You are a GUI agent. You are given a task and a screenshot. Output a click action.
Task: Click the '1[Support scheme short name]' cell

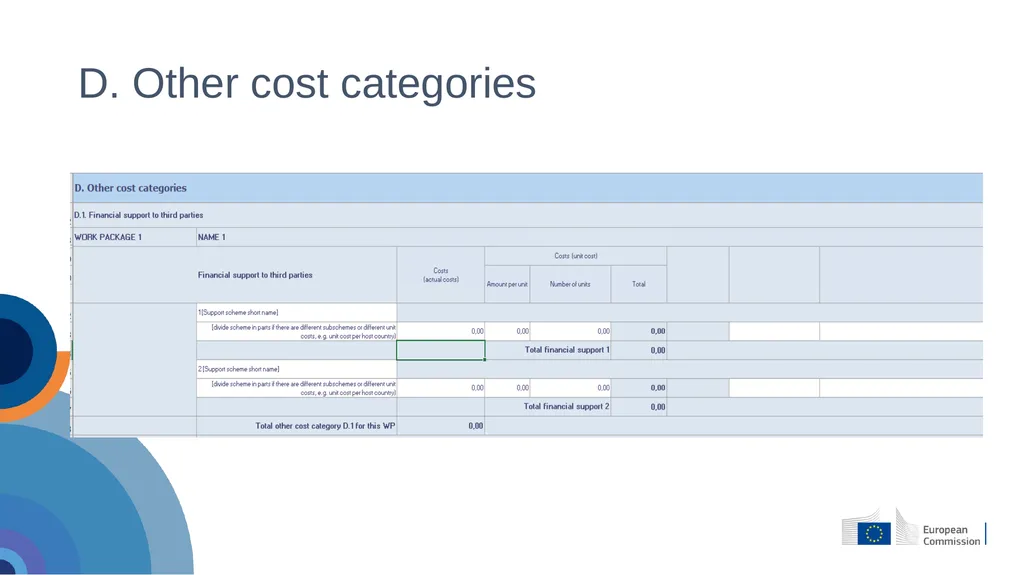296,312
